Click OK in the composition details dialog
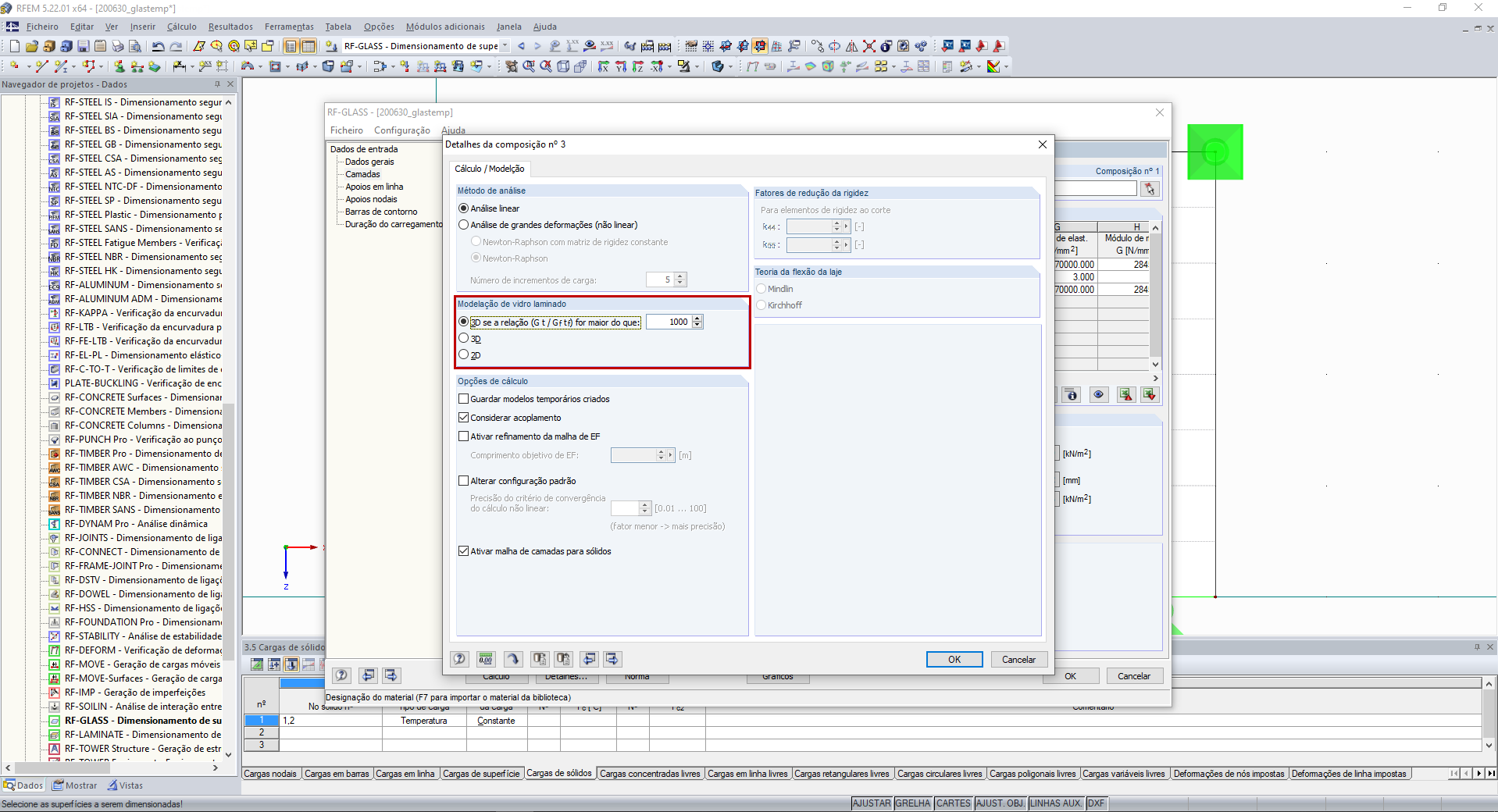 click(954, 659)
